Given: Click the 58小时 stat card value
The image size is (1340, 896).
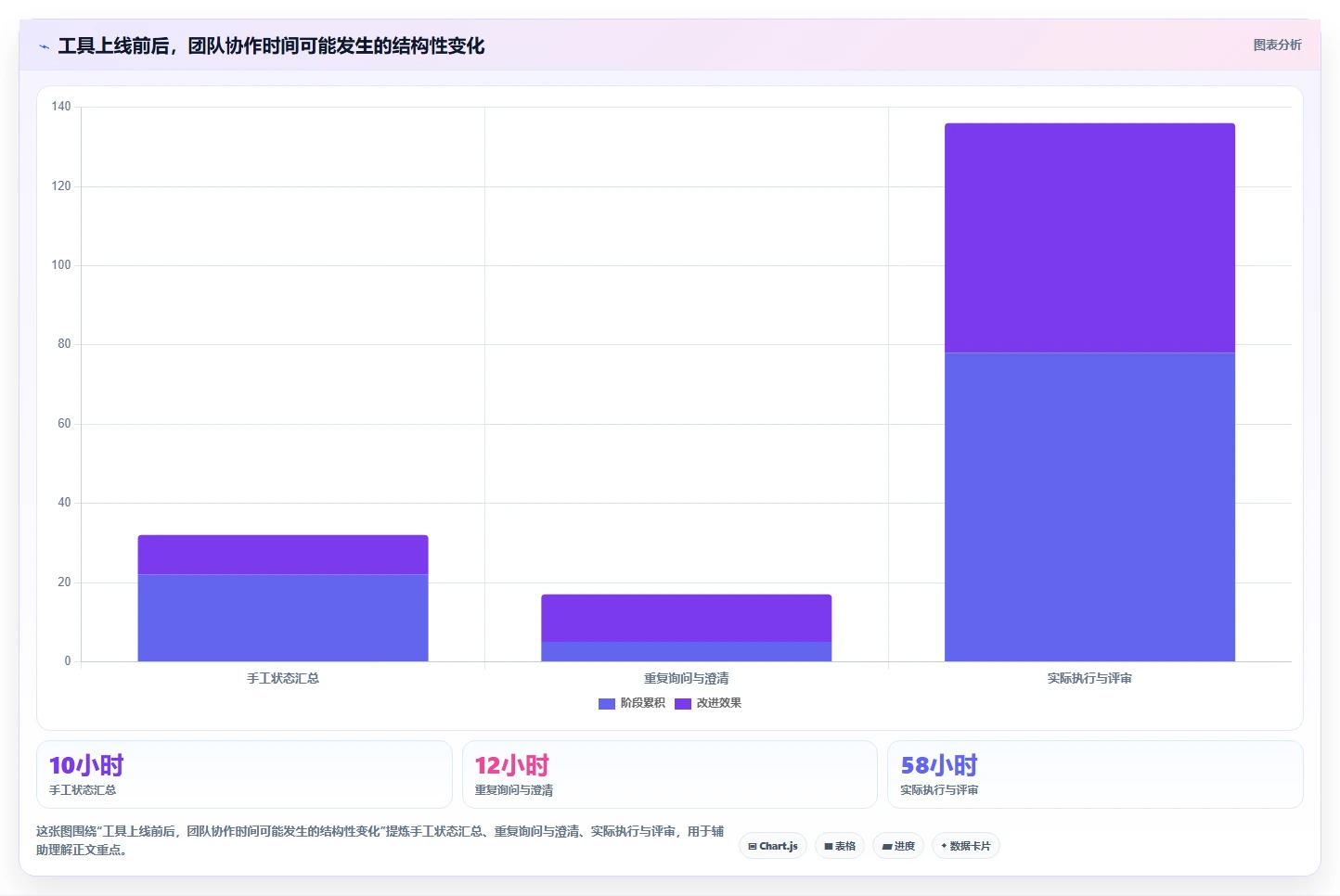Looking at the screenshot, I should pyautogui.click(x=939, y=765).
